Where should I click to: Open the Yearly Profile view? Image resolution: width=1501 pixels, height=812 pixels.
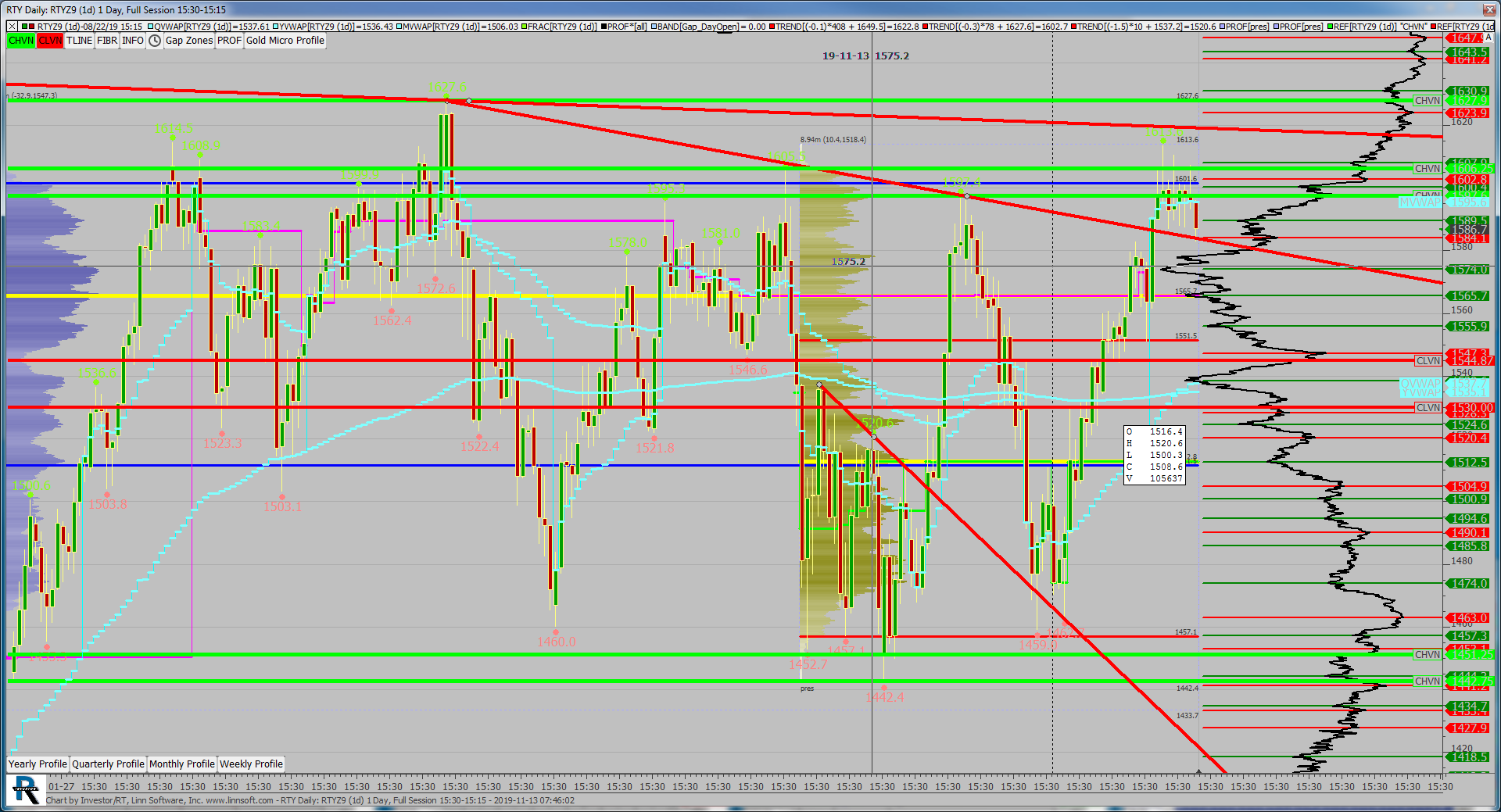click(x=38, y=764)
